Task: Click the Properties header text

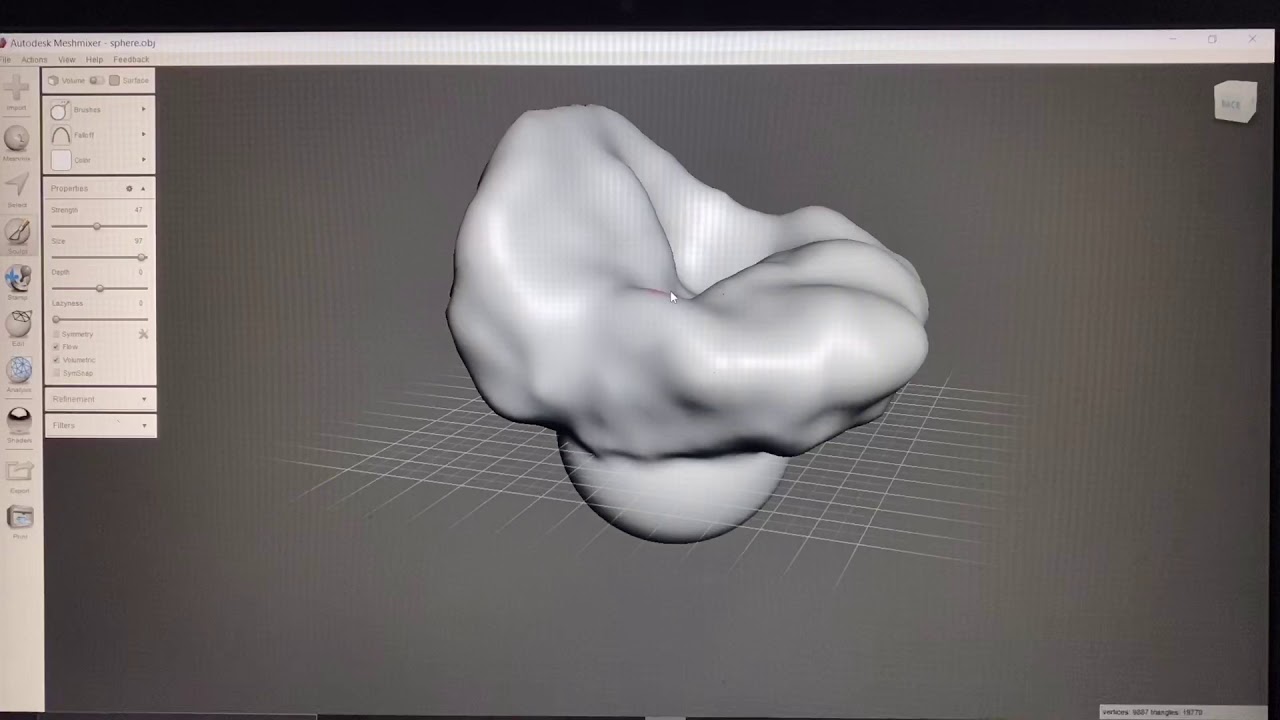Action: [70, 188]
